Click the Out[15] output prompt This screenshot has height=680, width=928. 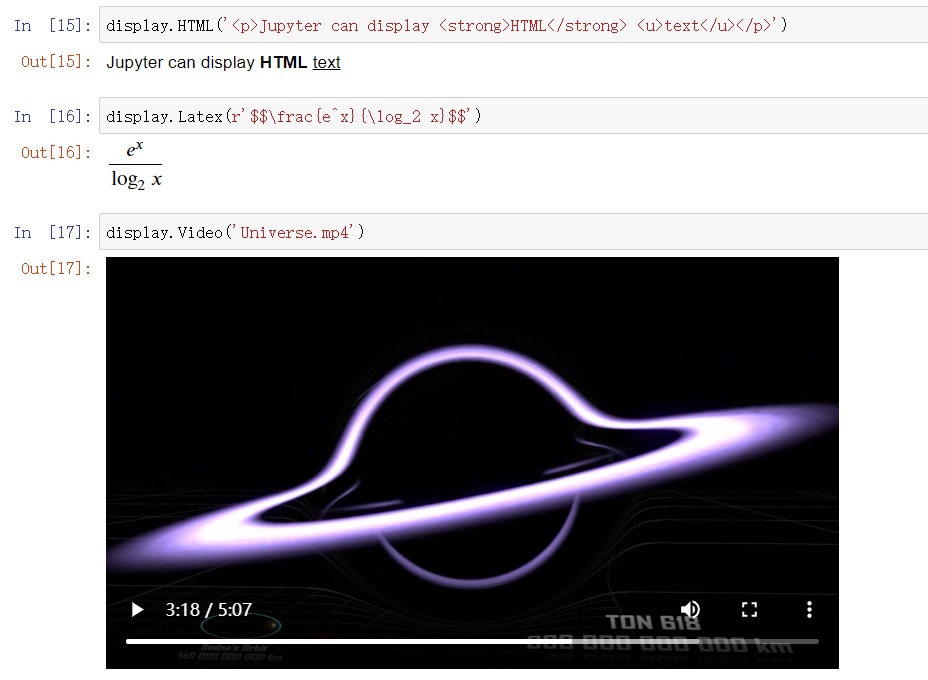(56, 62)
